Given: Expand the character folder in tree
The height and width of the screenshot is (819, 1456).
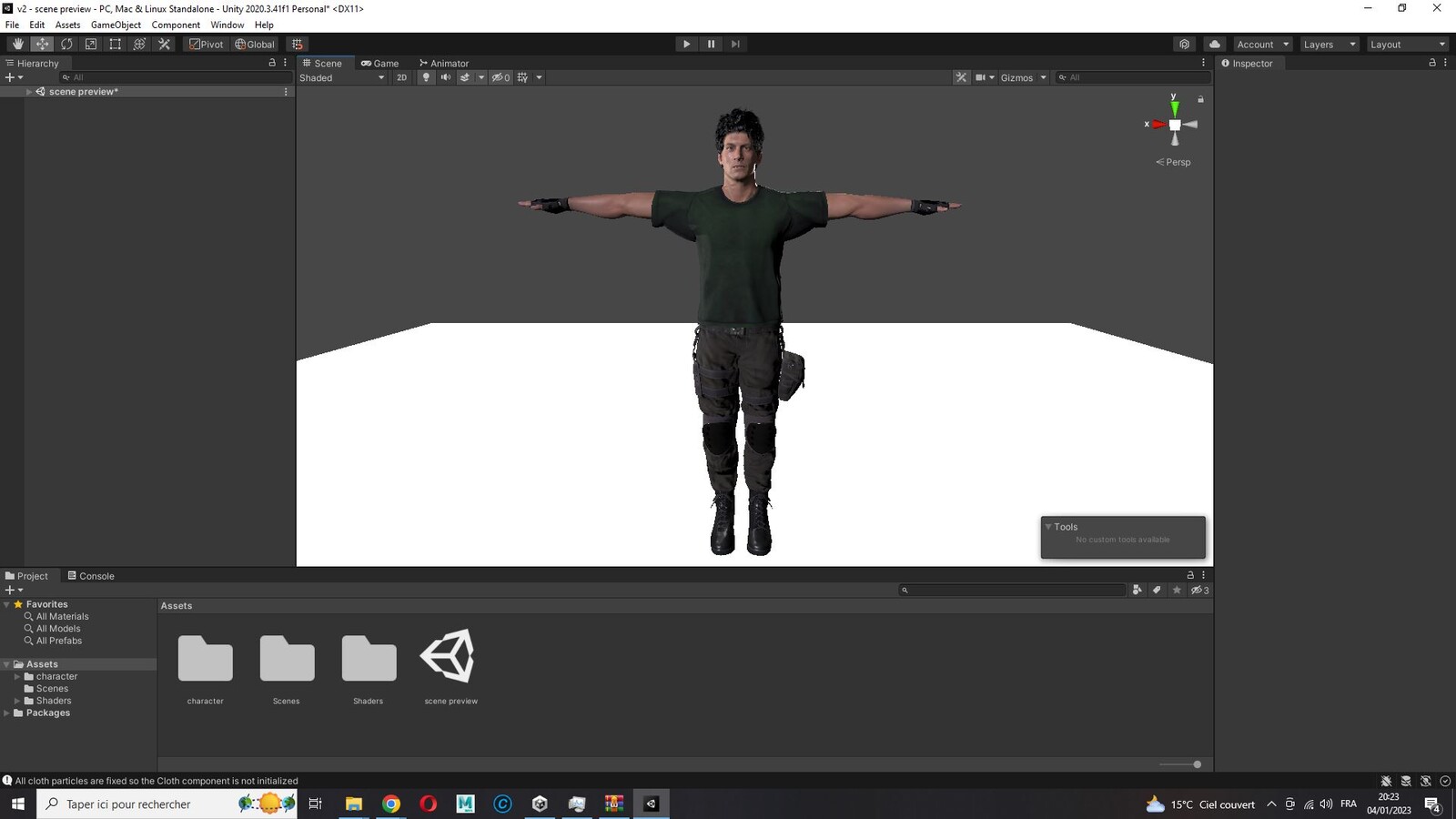Looking at the screenshot, I should (x=17, y=677).
